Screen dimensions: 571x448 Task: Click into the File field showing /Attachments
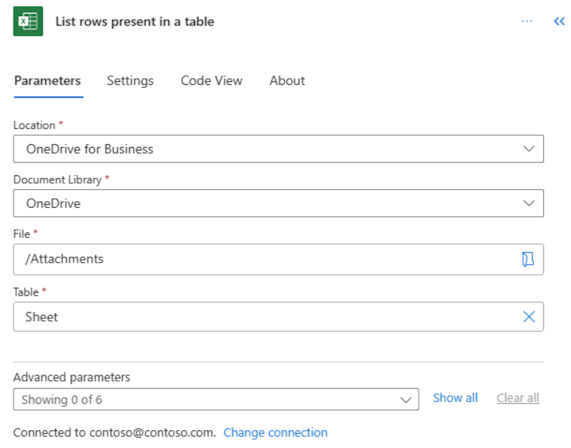click(x=279, y=259)
